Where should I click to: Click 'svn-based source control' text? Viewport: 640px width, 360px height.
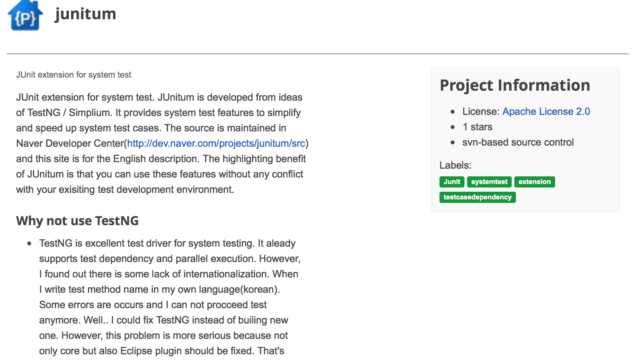[518, 142]
